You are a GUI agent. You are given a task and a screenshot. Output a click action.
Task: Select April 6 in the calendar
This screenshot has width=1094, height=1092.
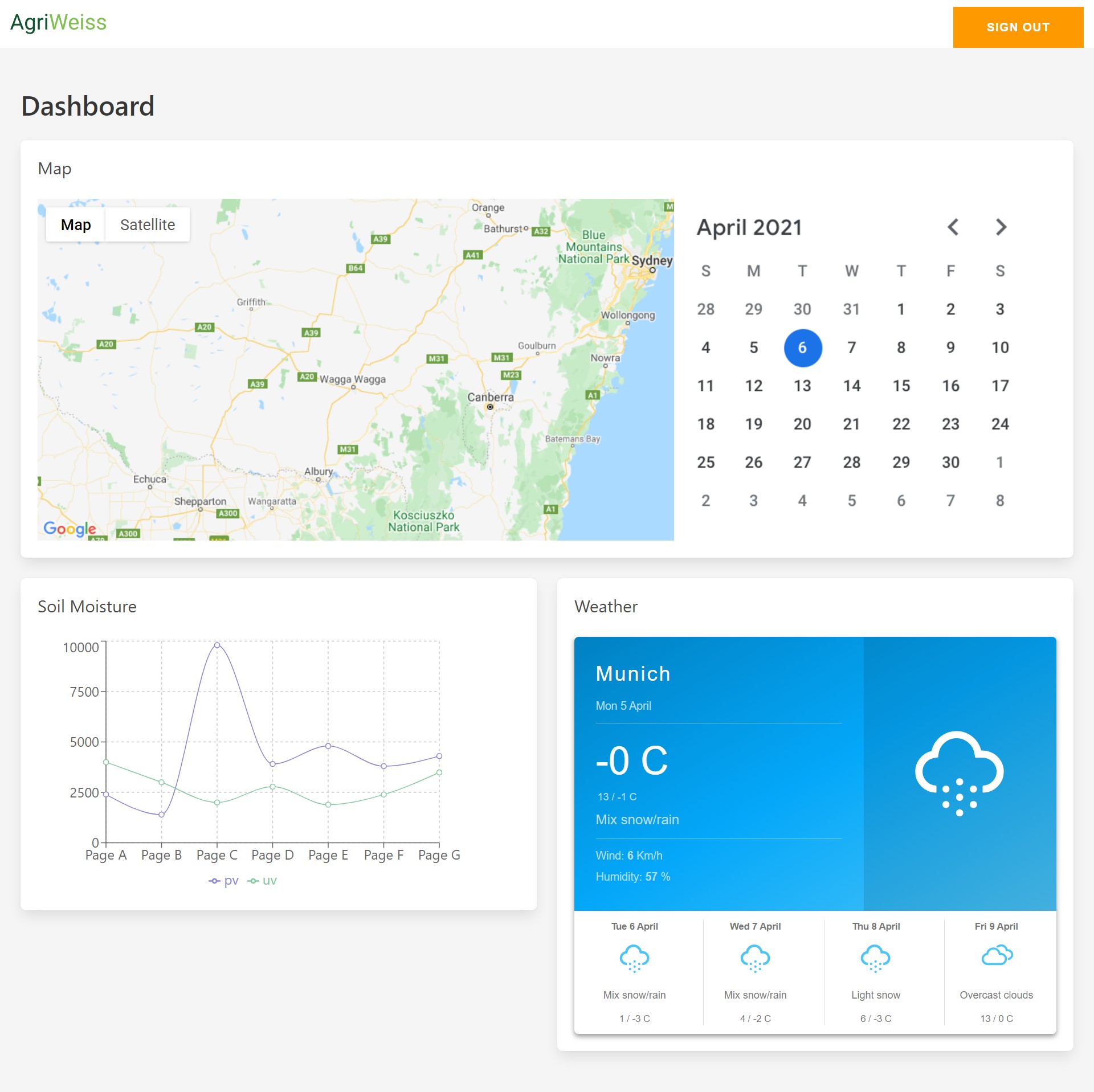coord(802,347)
